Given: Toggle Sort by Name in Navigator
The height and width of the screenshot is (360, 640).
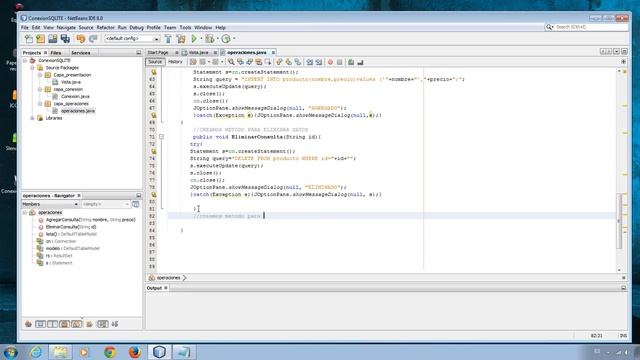Looking at the screenshot, I should tap(102, 324).
